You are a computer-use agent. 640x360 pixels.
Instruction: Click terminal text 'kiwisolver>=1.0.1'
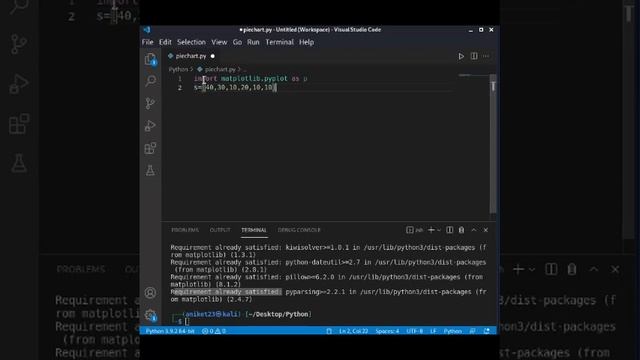[x=317, y=248]
